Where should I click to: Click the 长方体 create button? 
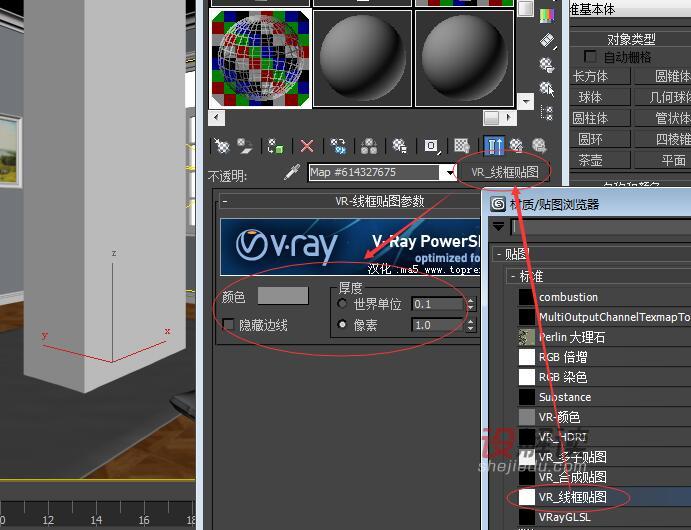pos(600,76)
